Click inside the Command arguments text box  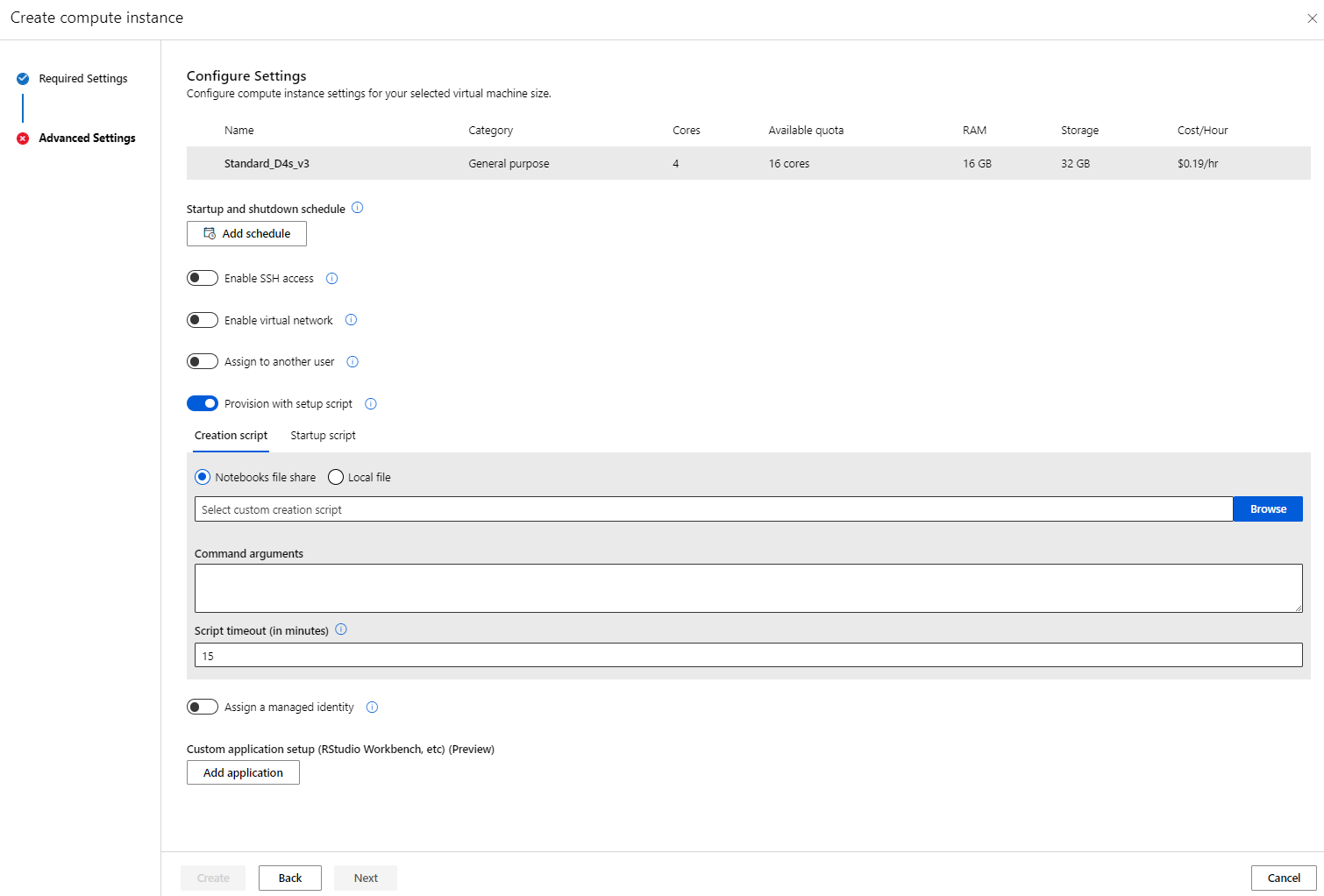click(x=748, y=588)
